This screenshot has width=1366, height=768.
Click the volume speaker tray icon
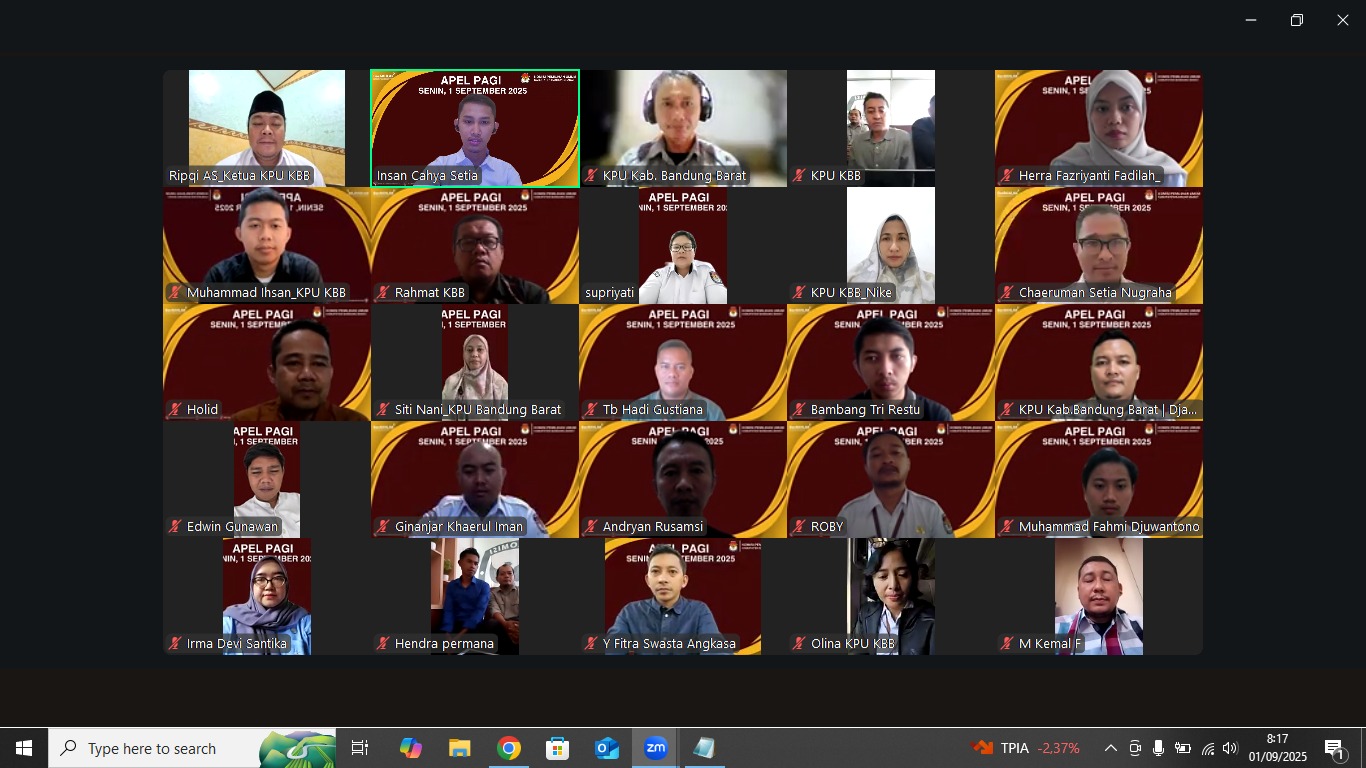coord(1230,748)
